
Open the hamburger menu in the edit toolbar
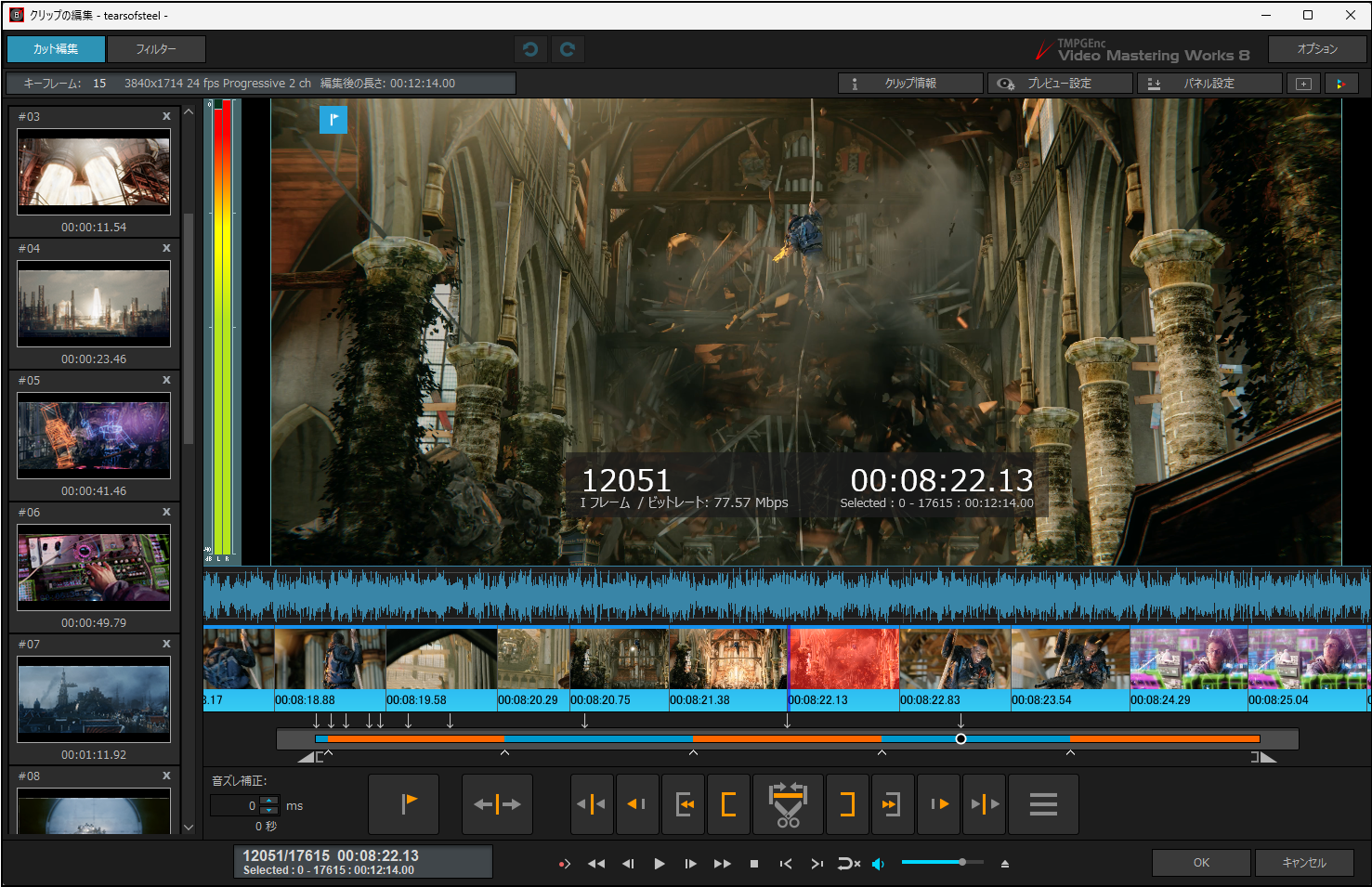(x=1043, y=804)
